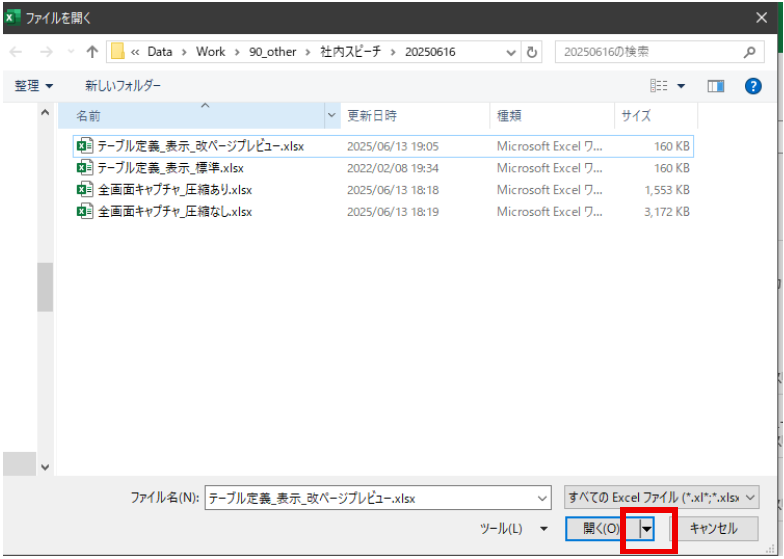
Task: Refresh the current folder view
Action: click(533, 52)
